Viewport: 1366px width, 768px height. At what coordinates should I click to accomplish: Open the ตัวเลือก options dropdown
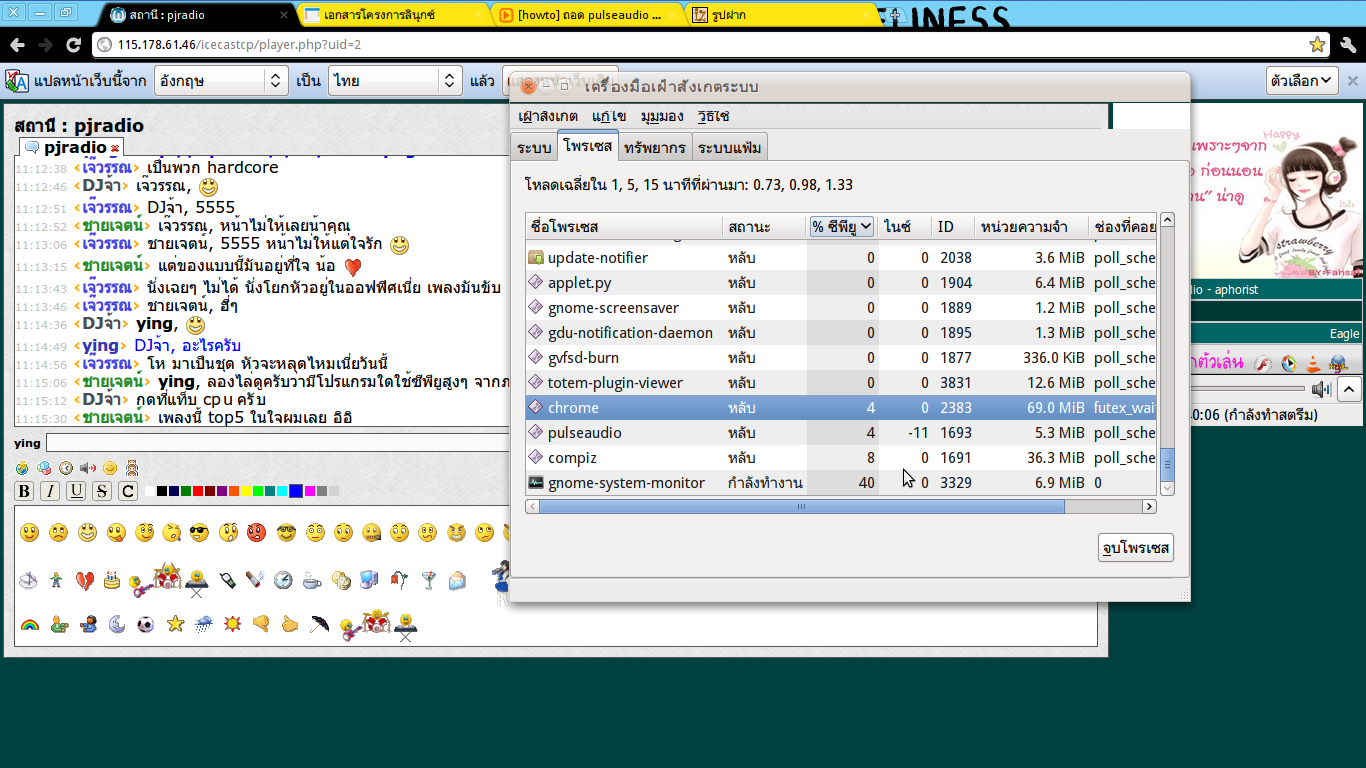click(1302, 81)
